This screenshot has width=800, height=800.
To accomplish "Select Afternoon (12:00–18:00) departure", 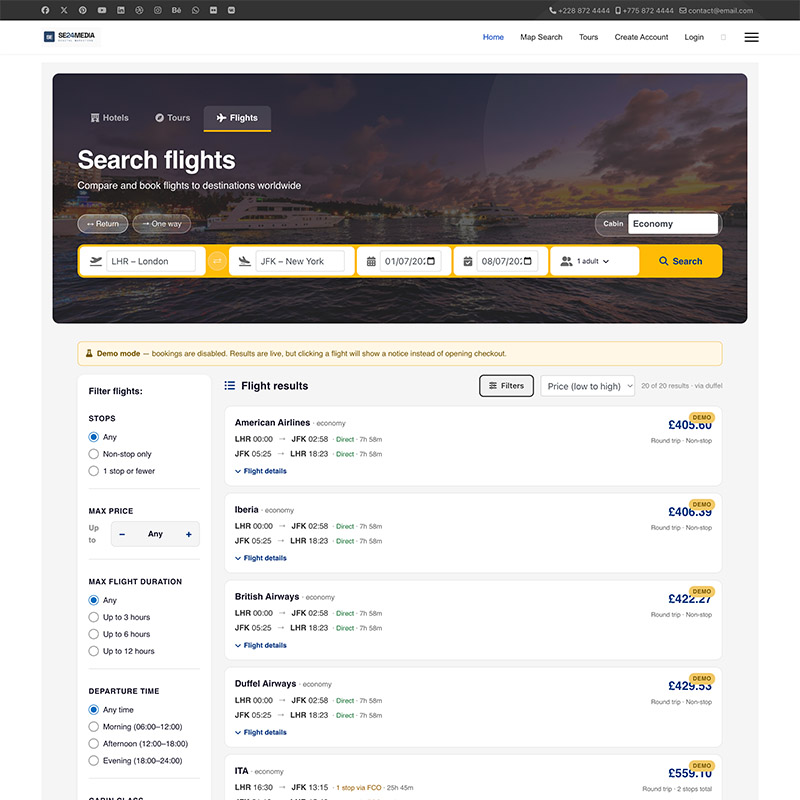I will pos(93,743).
